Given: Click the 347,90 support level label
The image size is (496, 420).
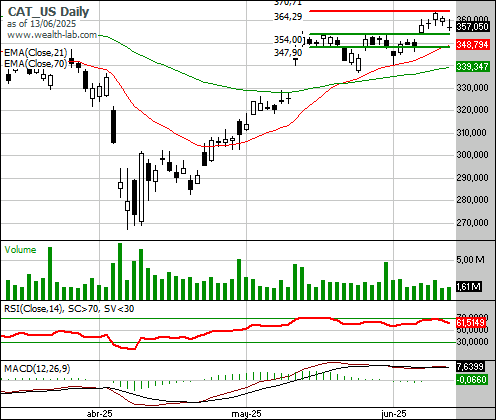Looking at the screenshot, I should click(288, 53).
